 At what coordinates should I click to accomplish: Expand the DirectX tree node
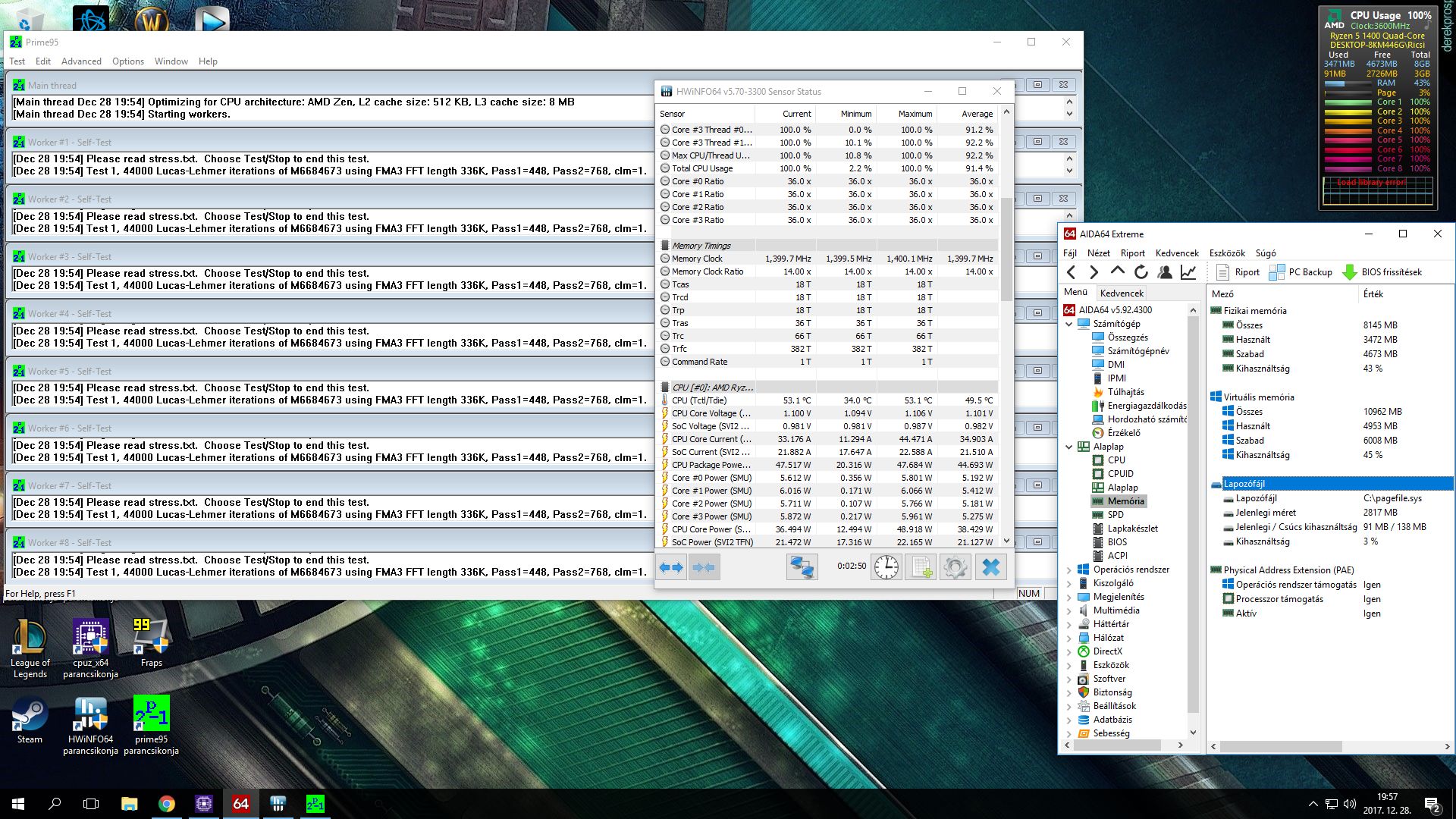[x=1069, y=651]
